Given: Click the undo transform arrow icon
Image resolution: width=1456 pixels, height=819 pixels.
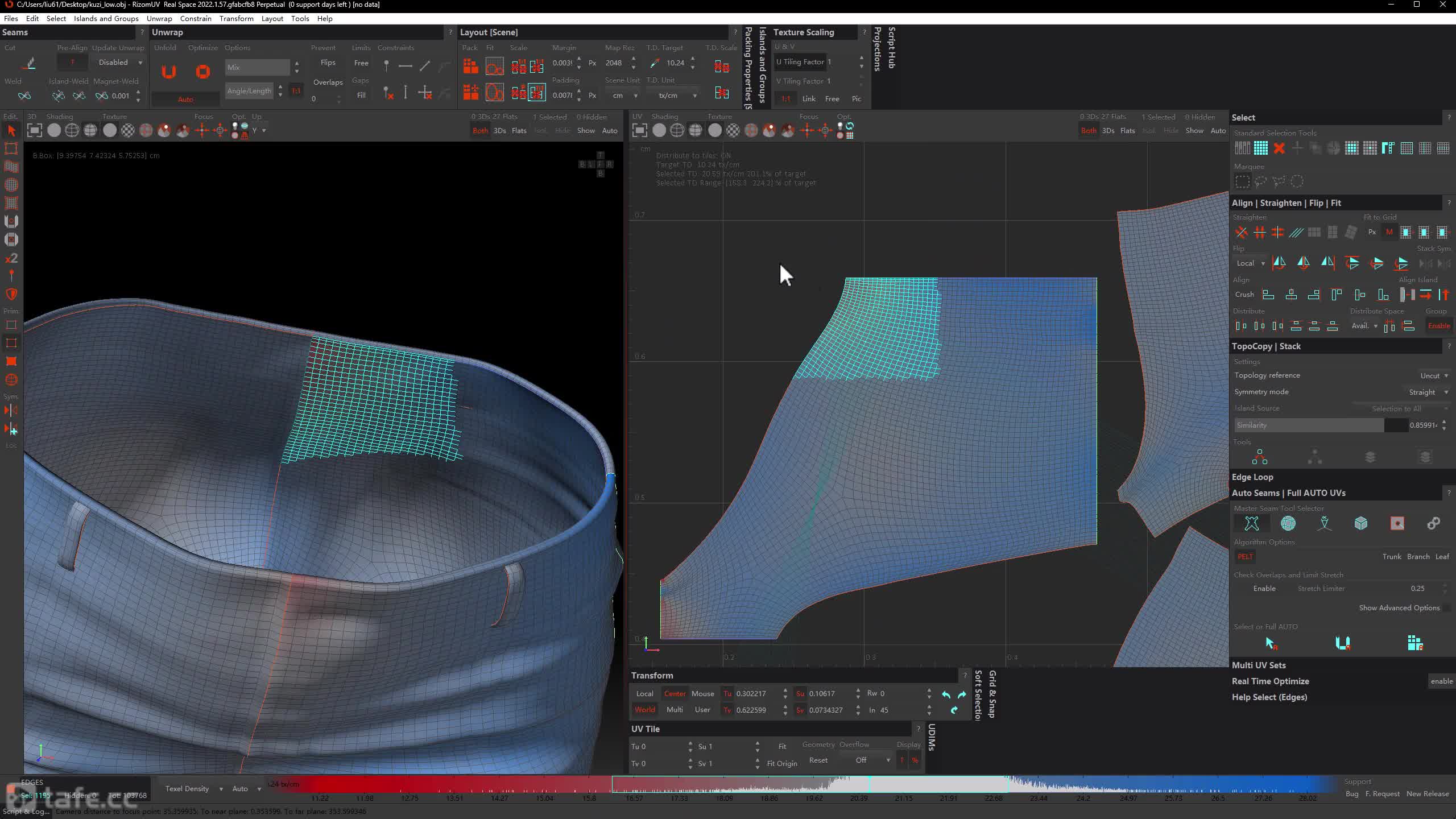Looking at the screenshot, I should (946, 694).
